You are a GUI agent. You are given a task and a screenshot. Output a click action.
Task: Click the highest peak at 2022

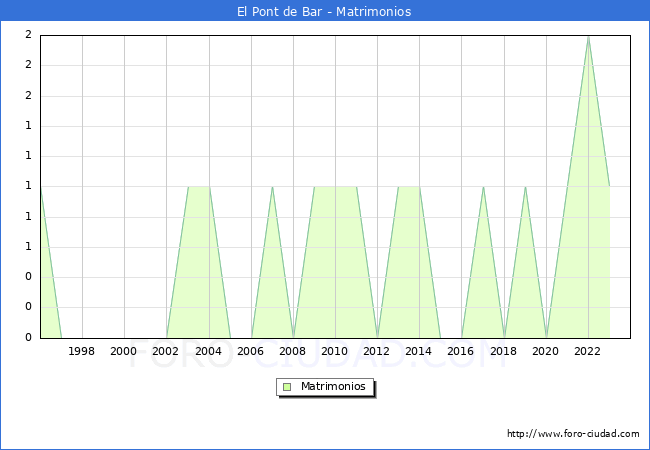588,36
